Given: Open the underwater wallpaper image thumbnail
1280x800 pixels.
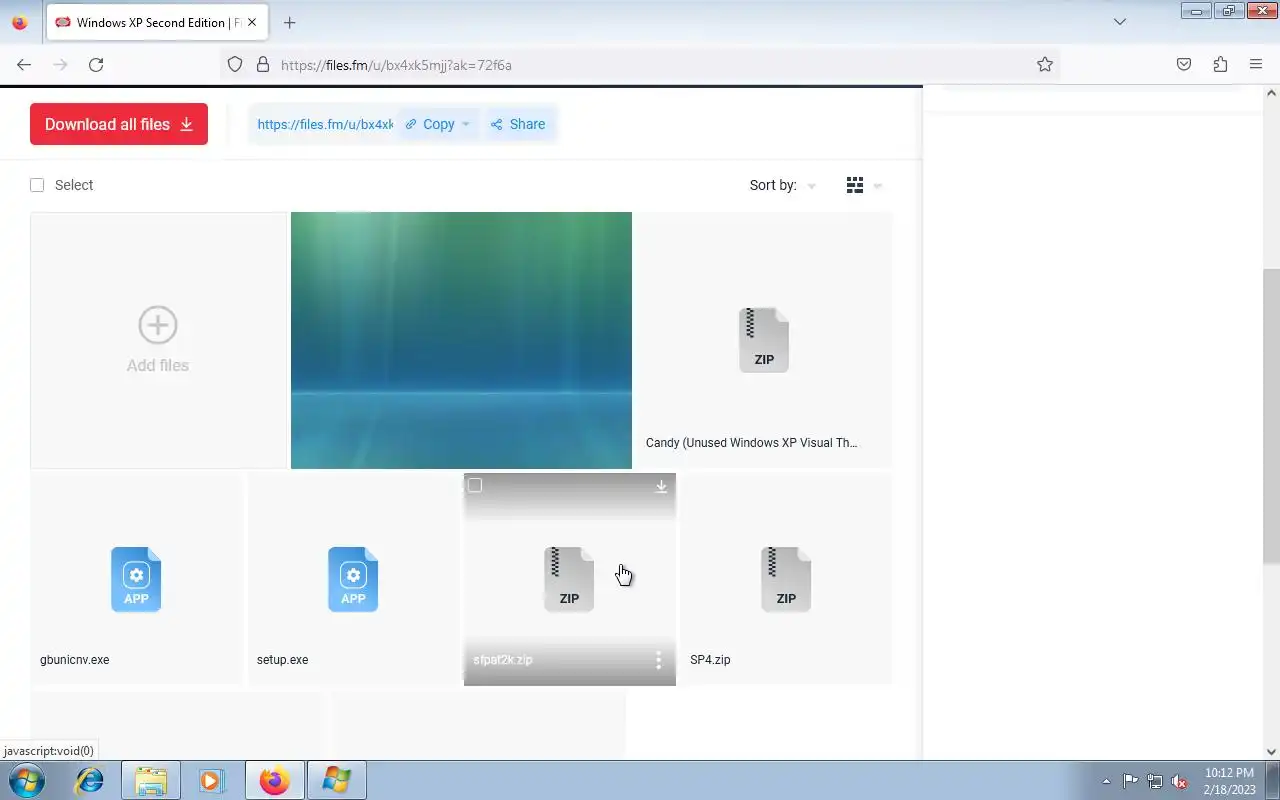Looking at the screenshot, I should pyautogui.click(x=461, y=340).
